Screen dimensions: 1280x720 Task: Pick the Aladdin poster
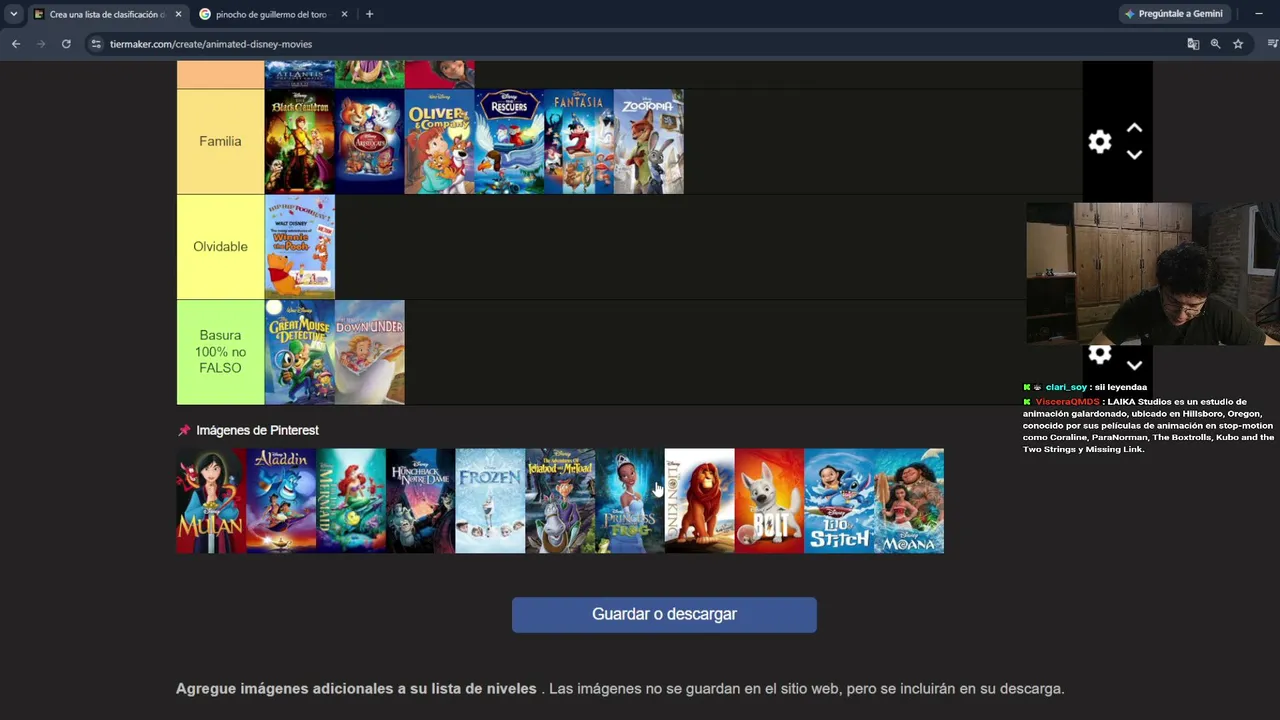pyautogui.click(x=281, y=501)
